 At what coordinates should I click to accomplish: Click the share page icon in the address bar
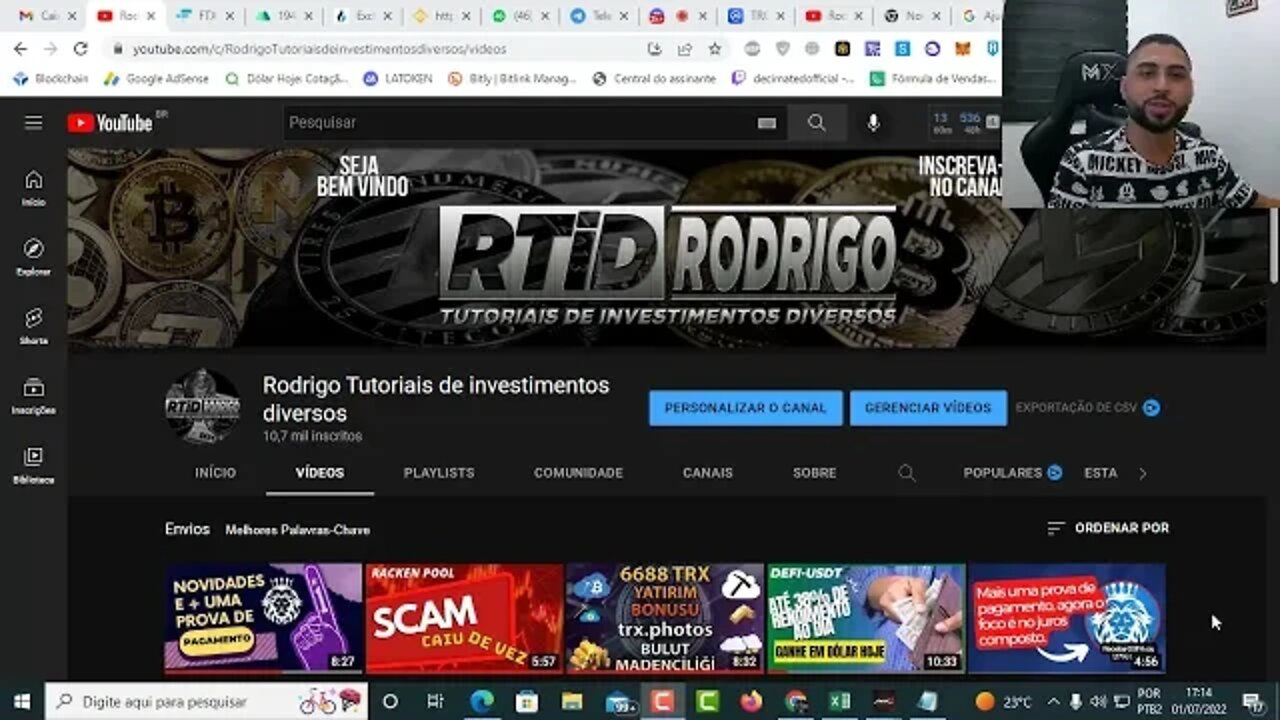pyautogui.click(x=684, y=49)
